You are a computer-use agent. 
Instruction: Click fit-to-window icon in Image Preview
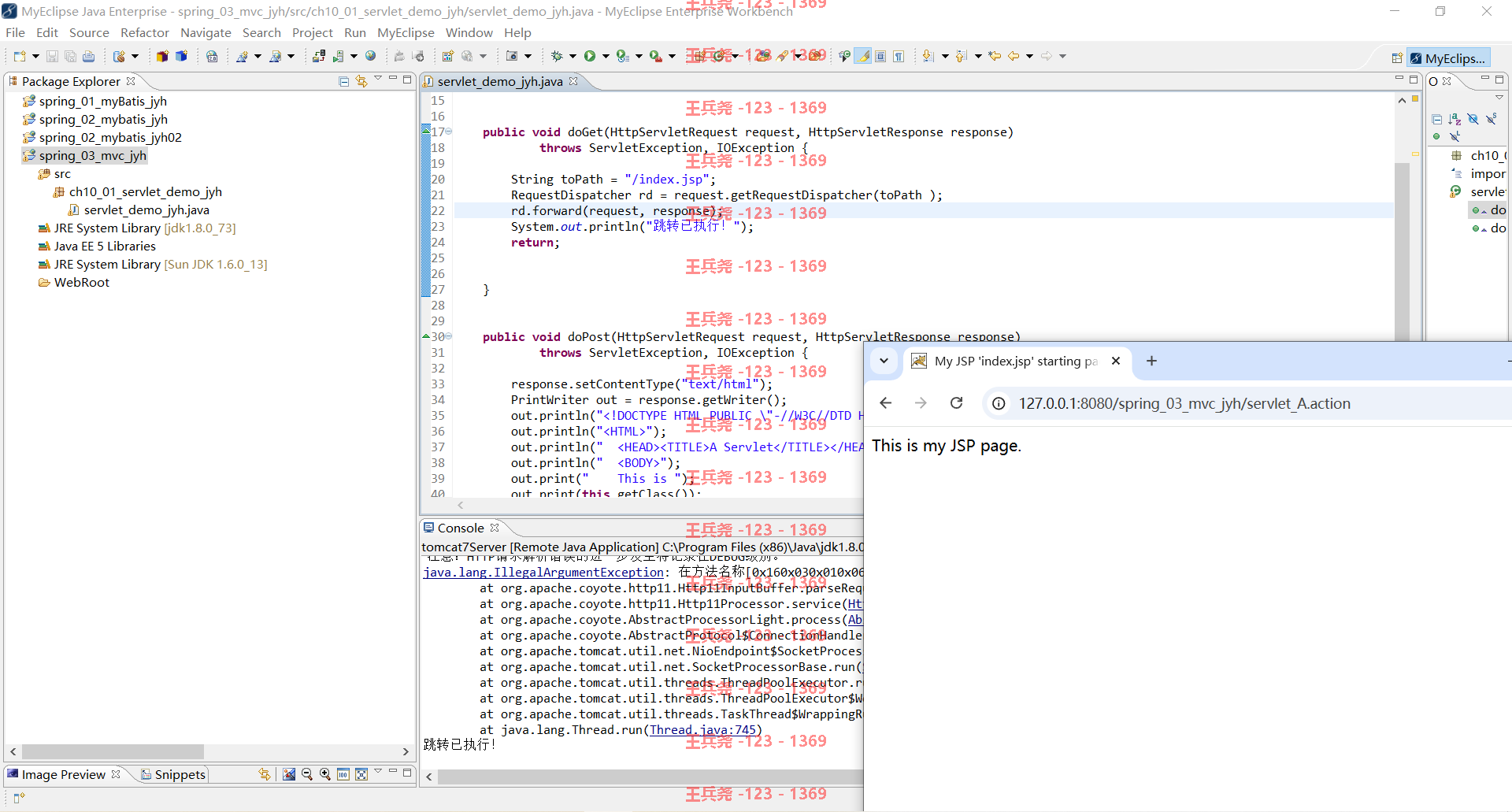tap(361, 774)
